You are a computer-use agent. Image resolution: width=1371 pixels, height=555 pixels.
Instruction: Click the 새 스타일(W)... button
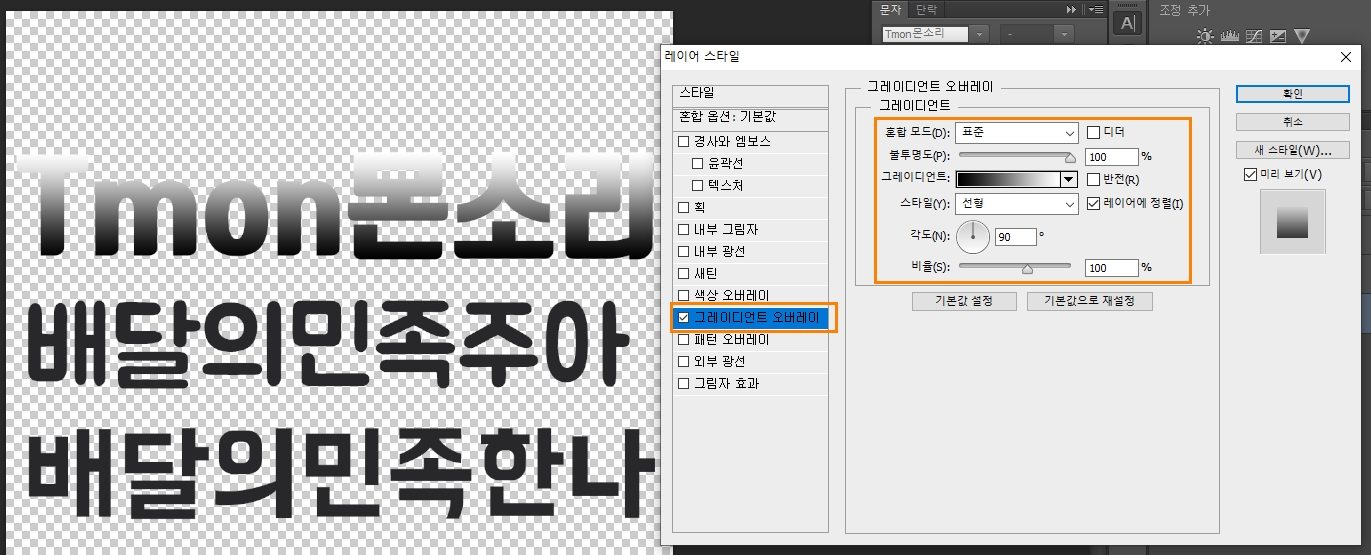1293,150
